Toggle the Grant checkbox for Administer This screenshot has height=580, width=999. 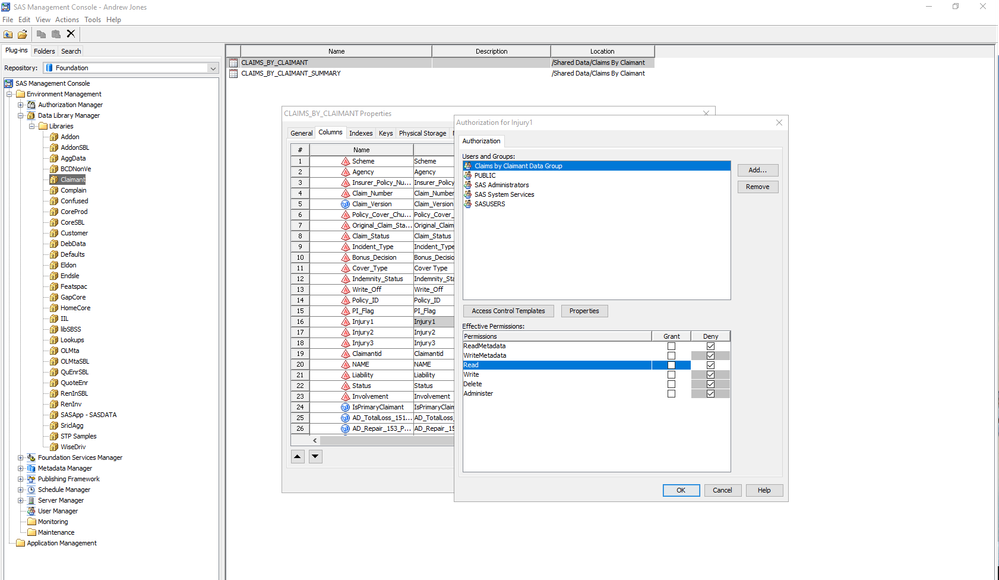(x=671, y=394)
